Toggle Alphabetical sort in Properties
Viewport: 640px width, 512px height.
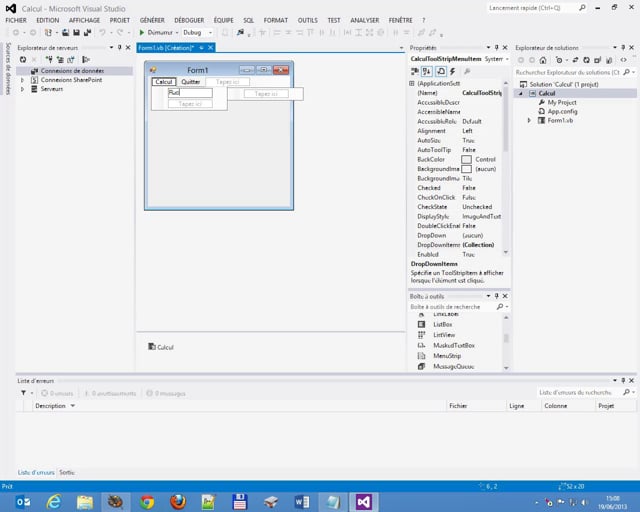pos(427,71)
